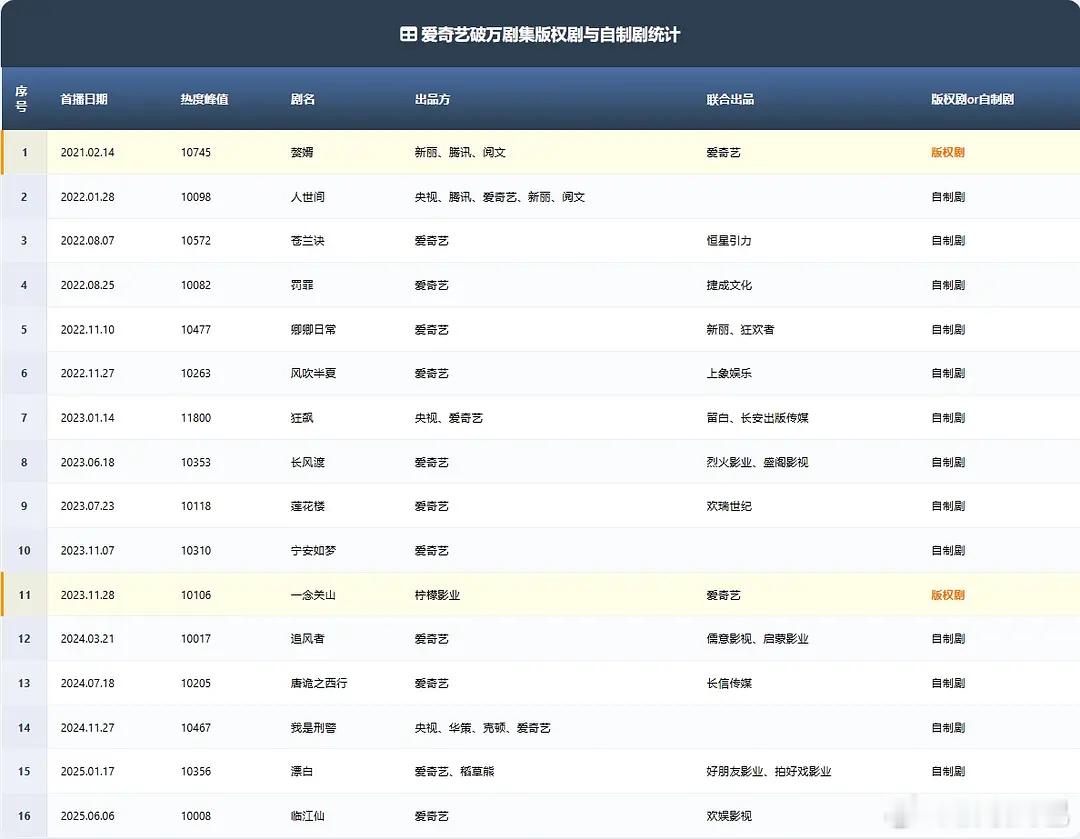Select the drama name 一念关山
Screen dimensions: 1080x839
pyautogui.click(x=313, y=595)
